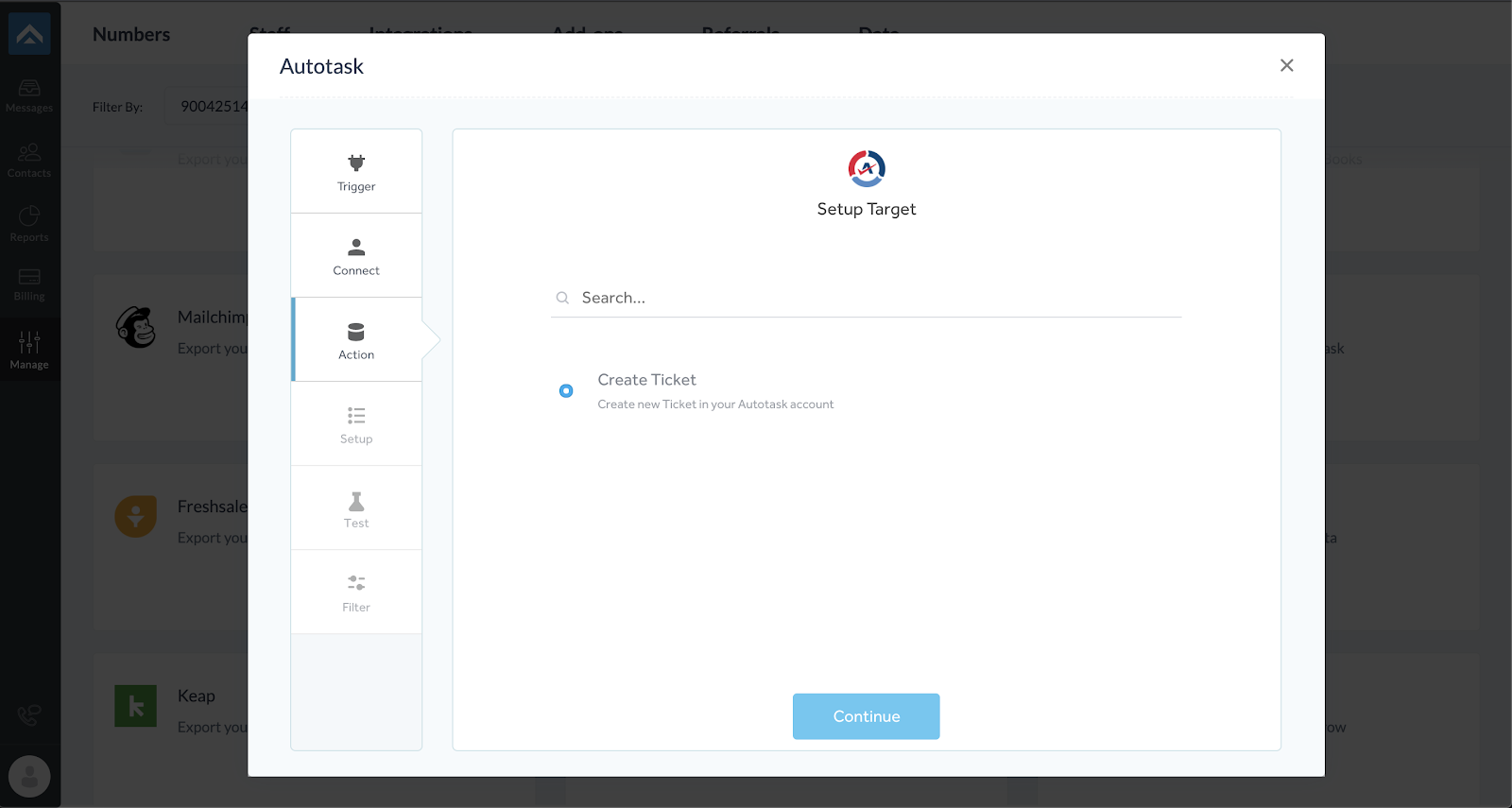Open Reports in left sidebar
The width and height of the screenshot is (1512, 808).
coord(29,225)
